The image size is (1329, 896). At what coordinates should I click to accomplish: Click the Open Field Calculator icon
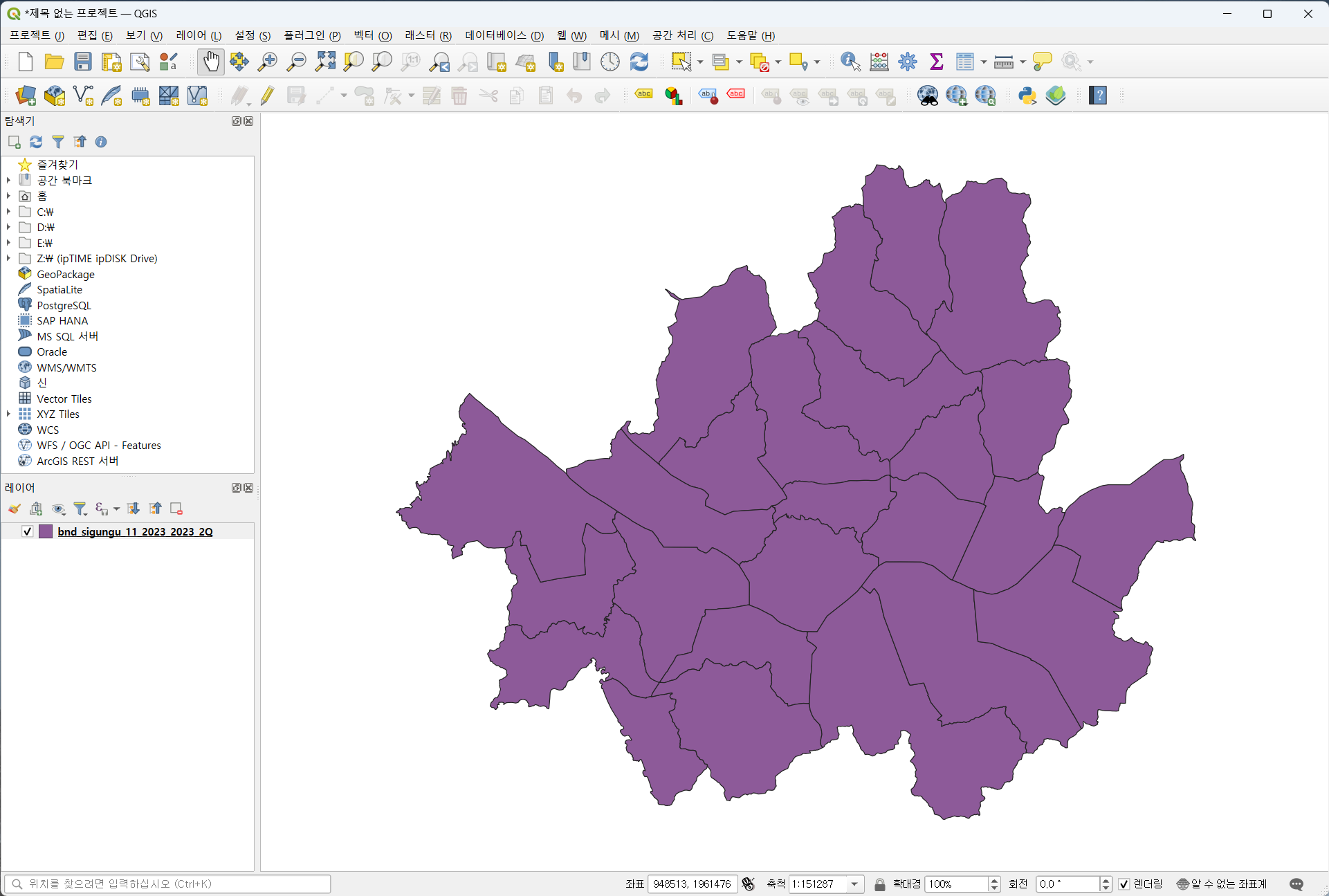[x=879, y=62]
